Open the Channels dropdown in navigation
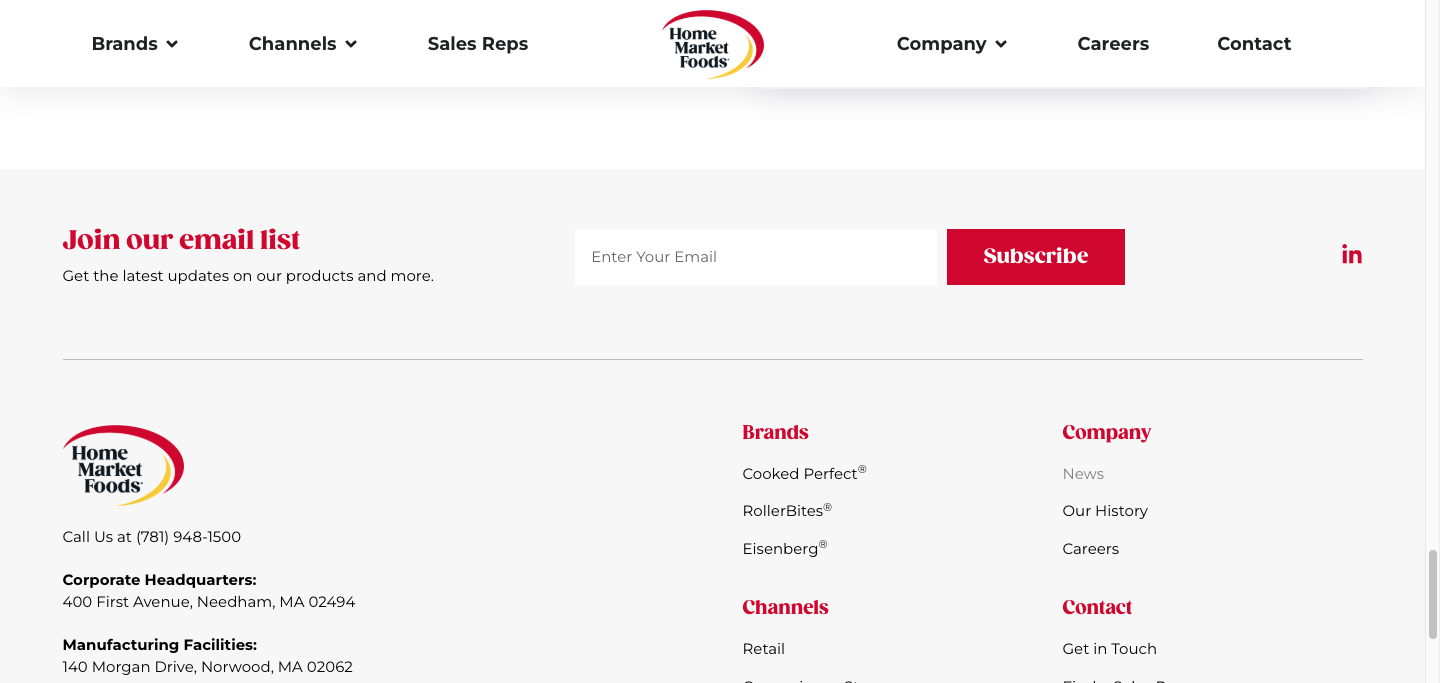 (x=302, y=44)
